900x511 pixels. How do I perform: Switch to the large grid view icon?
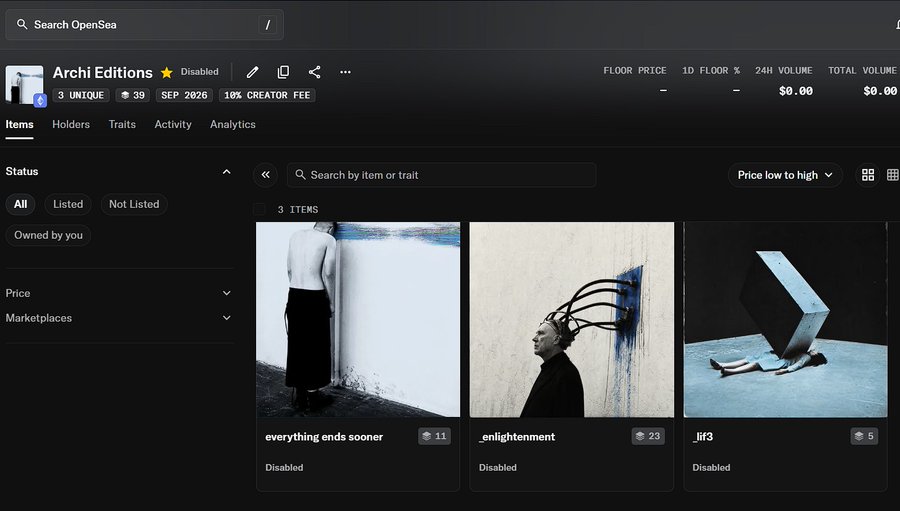868,175
